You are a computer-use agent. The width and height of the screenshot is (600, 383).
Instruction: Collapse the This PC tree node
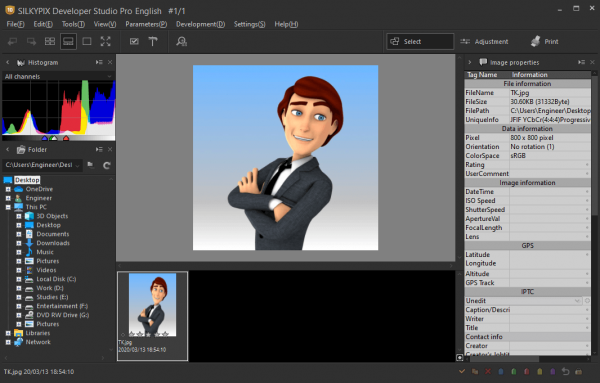8,207
